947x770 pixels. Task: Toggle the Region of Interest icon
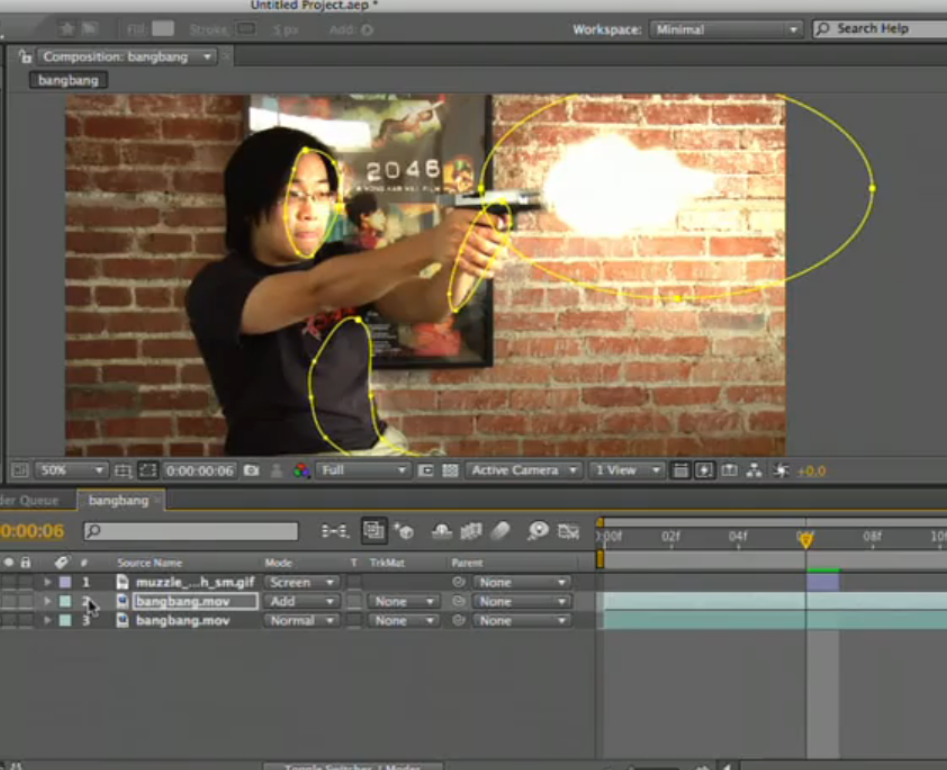point(426,470)
